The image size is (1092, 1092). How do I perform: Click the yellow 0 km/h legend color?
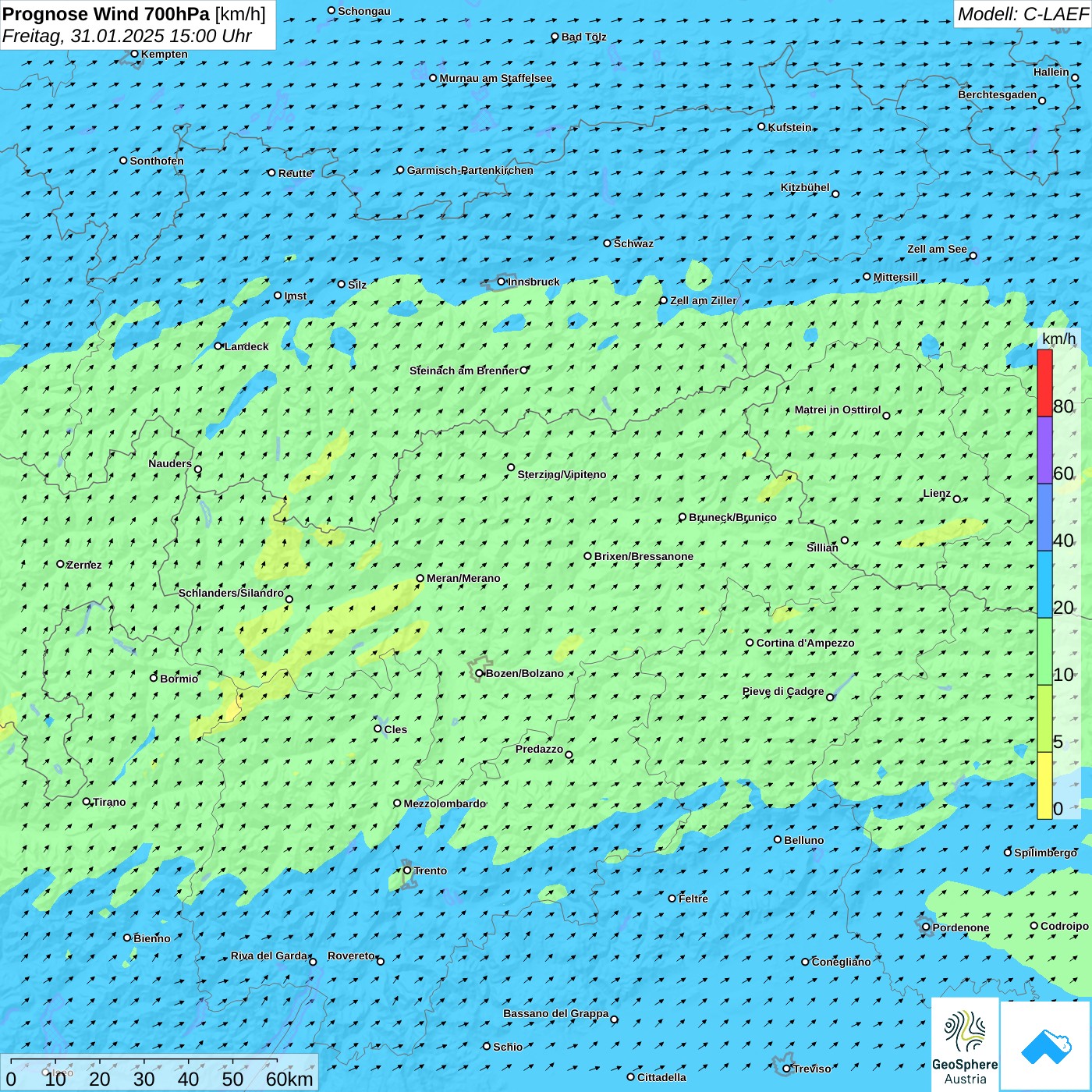pos(1044,785)
